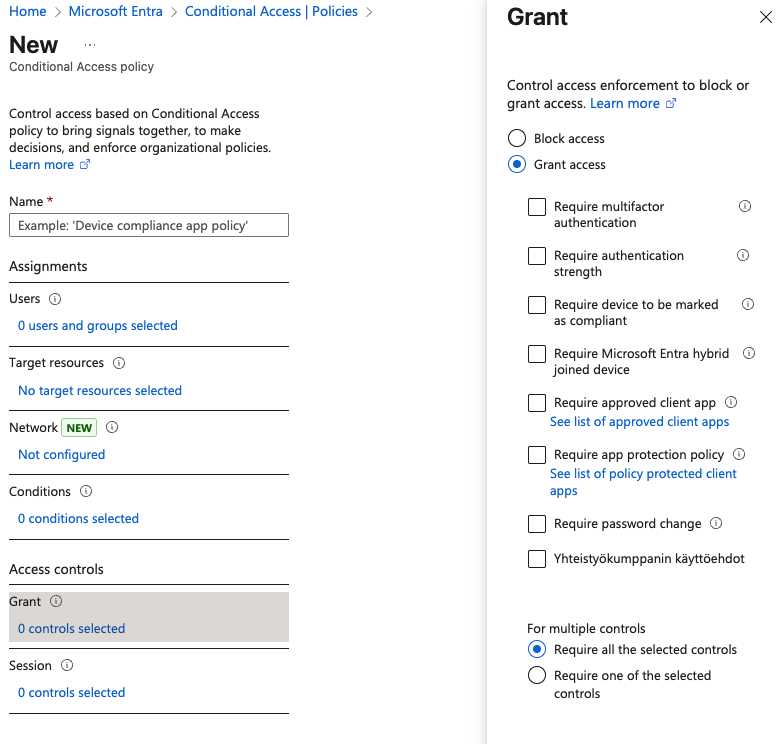Enable Require device to be marked as compliant
This screenshot has height=744, width=779.
537,304
